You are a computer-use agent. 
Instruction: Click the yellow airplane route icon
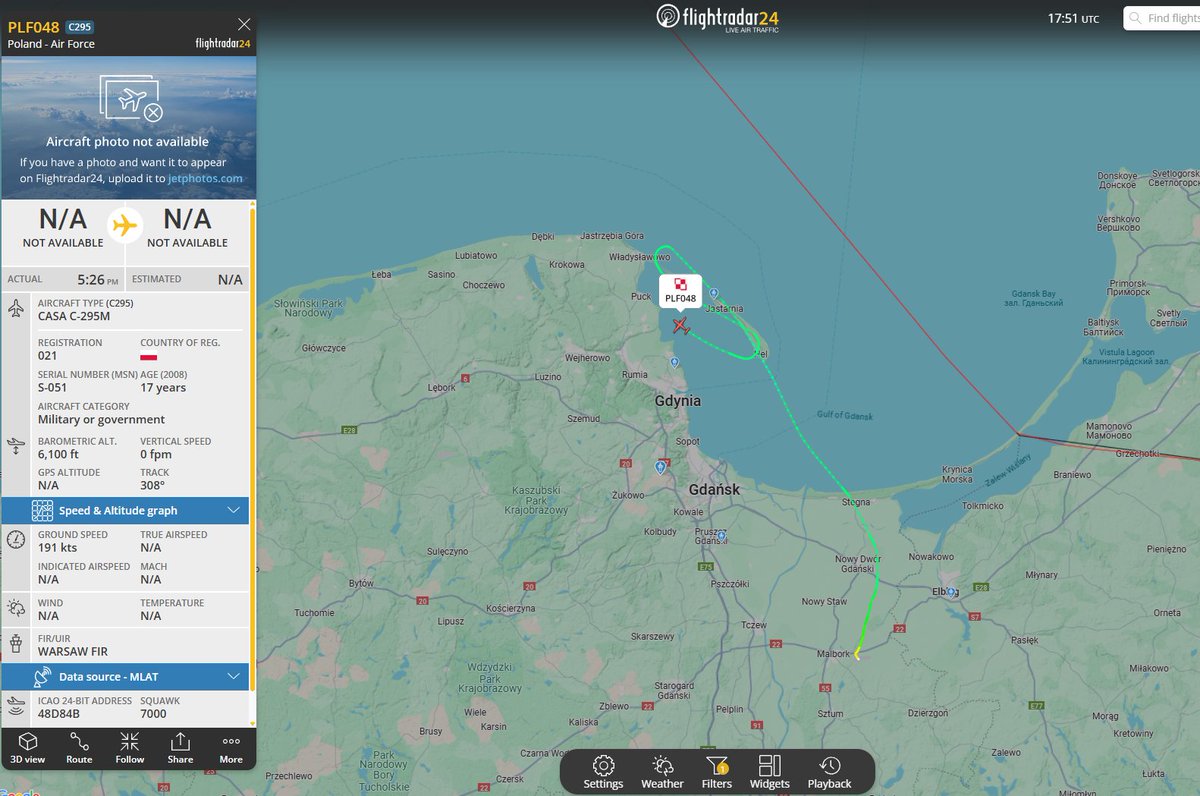pos(125,226)
